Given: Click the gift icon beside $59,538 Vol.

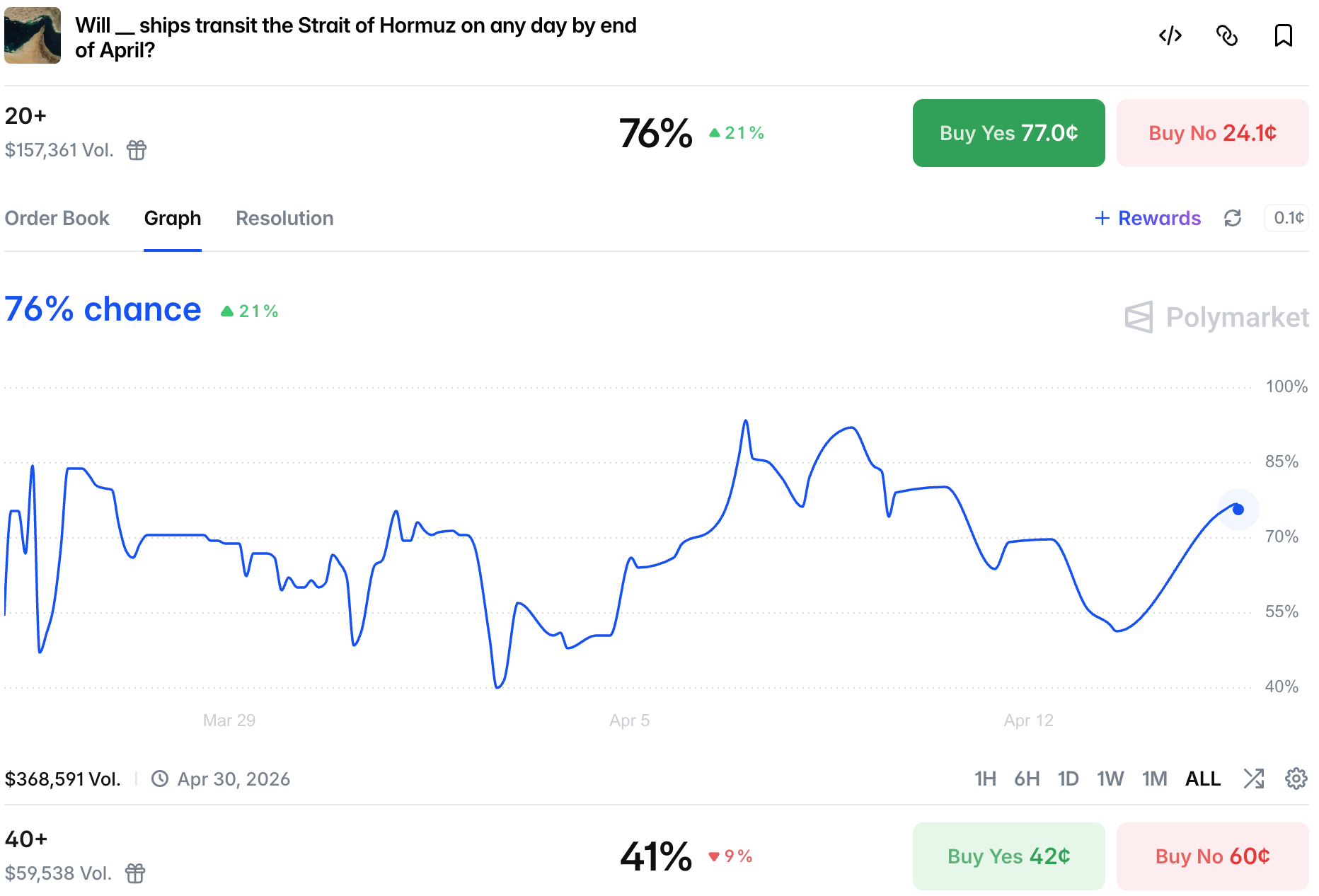Looking at the screenshot, I should (135, 873).
